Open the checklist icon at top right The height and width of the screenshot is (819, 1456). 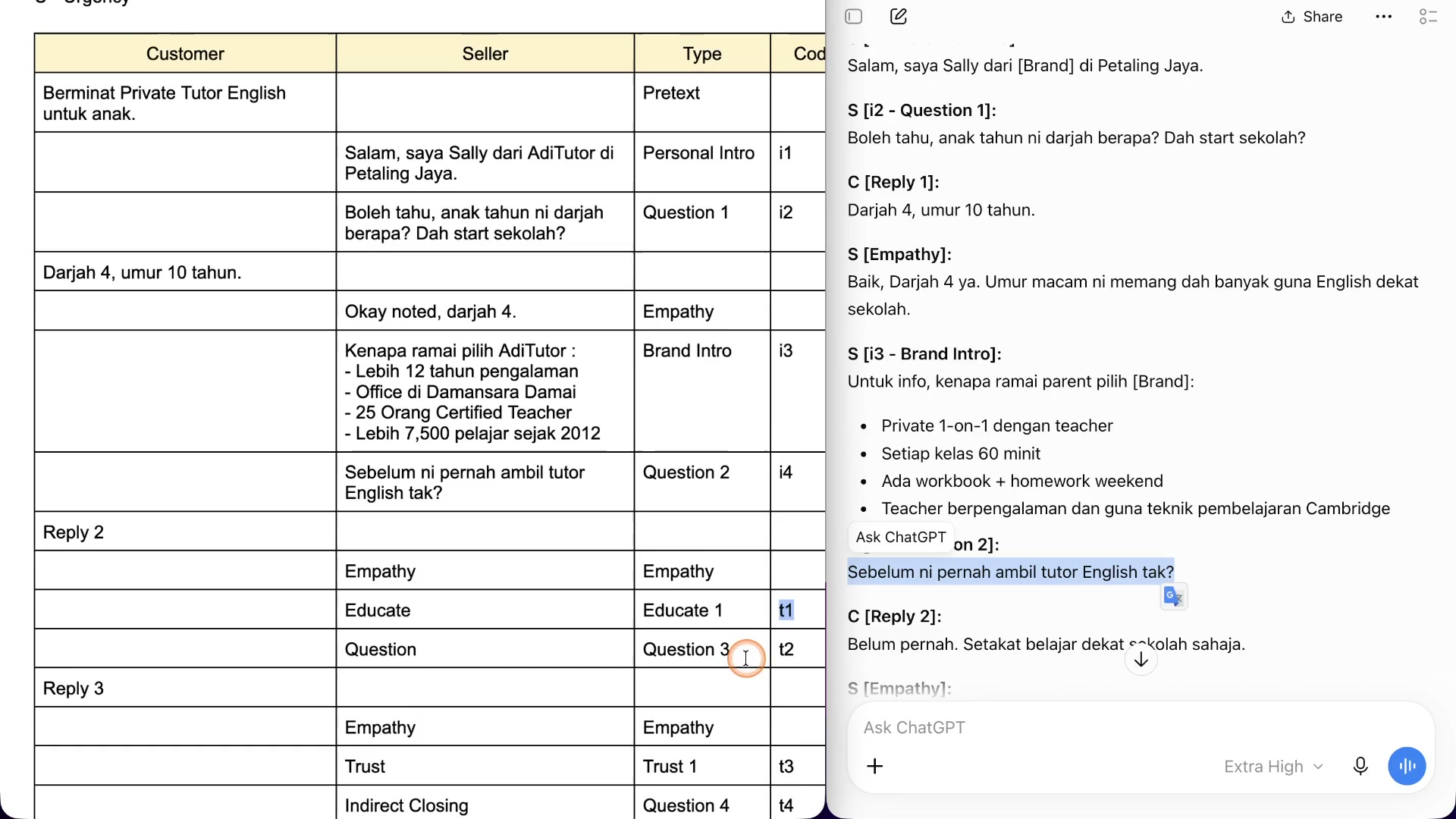click(x=1428, y=17)
